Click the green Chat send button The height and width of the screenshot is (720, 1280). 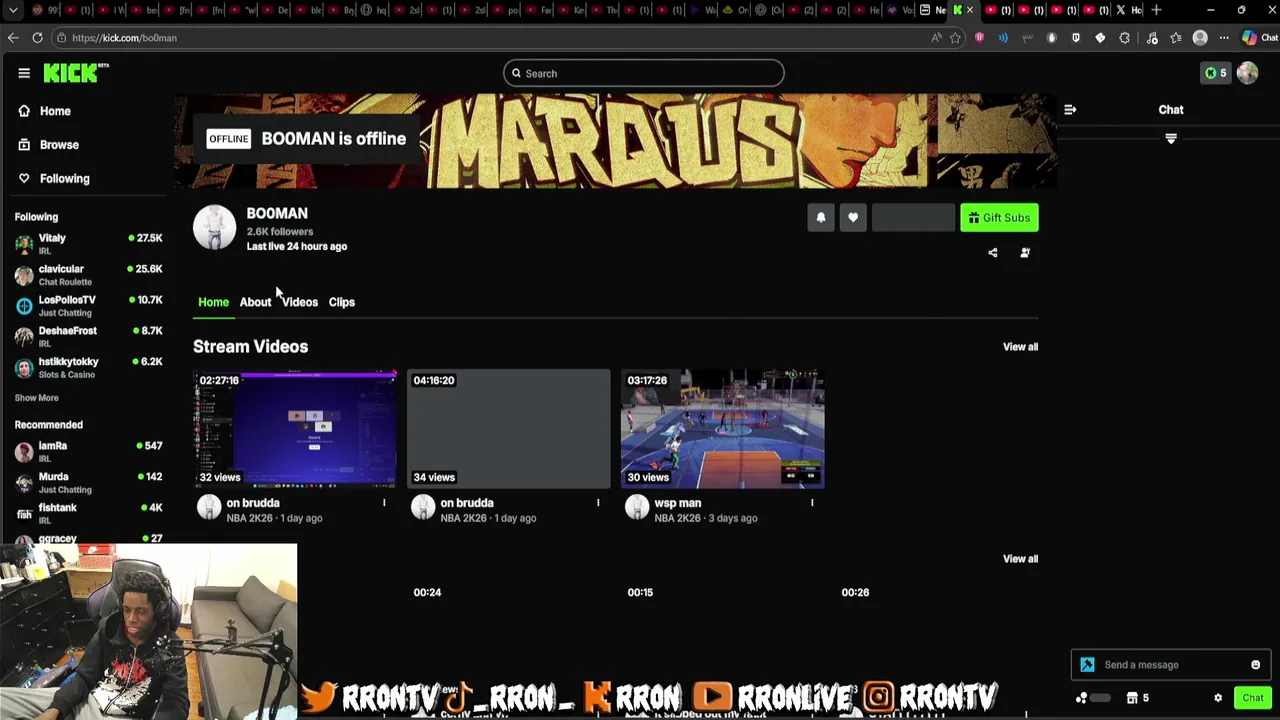pos(1252,698)
